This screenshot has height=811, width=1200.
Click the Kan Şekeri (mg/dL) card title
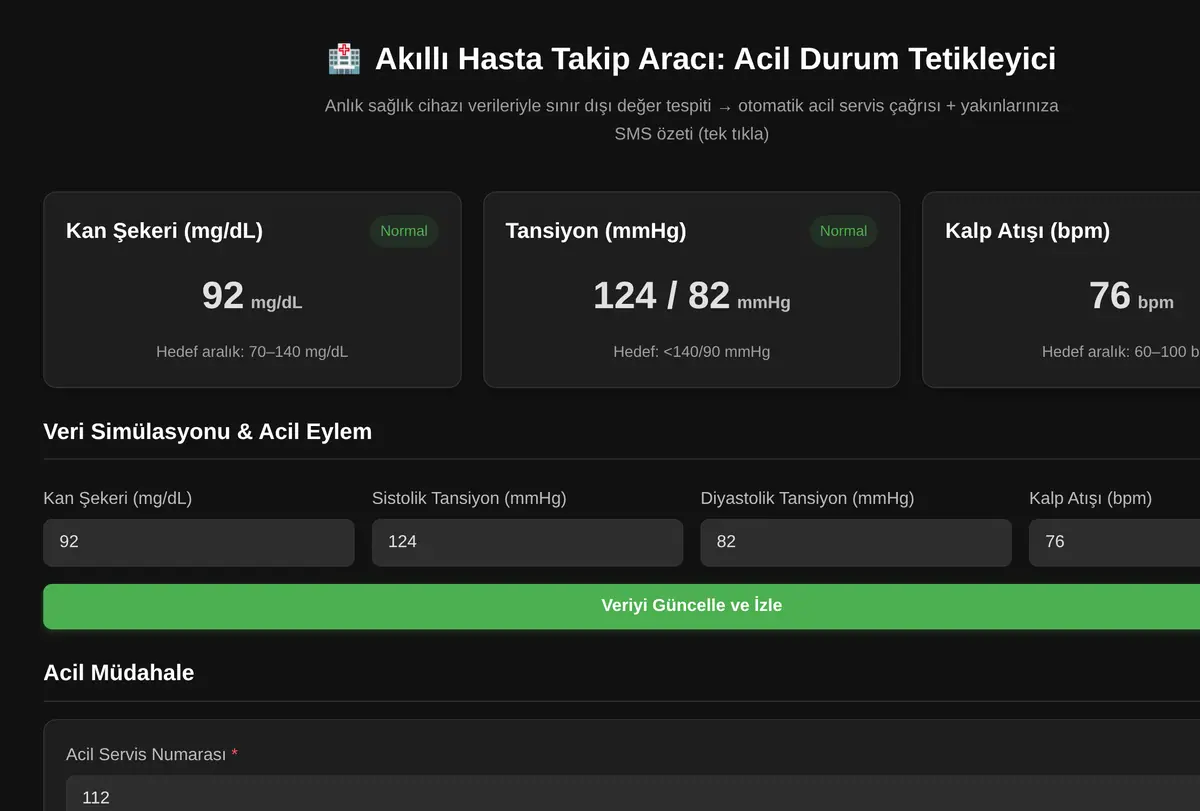click(164, 231)
